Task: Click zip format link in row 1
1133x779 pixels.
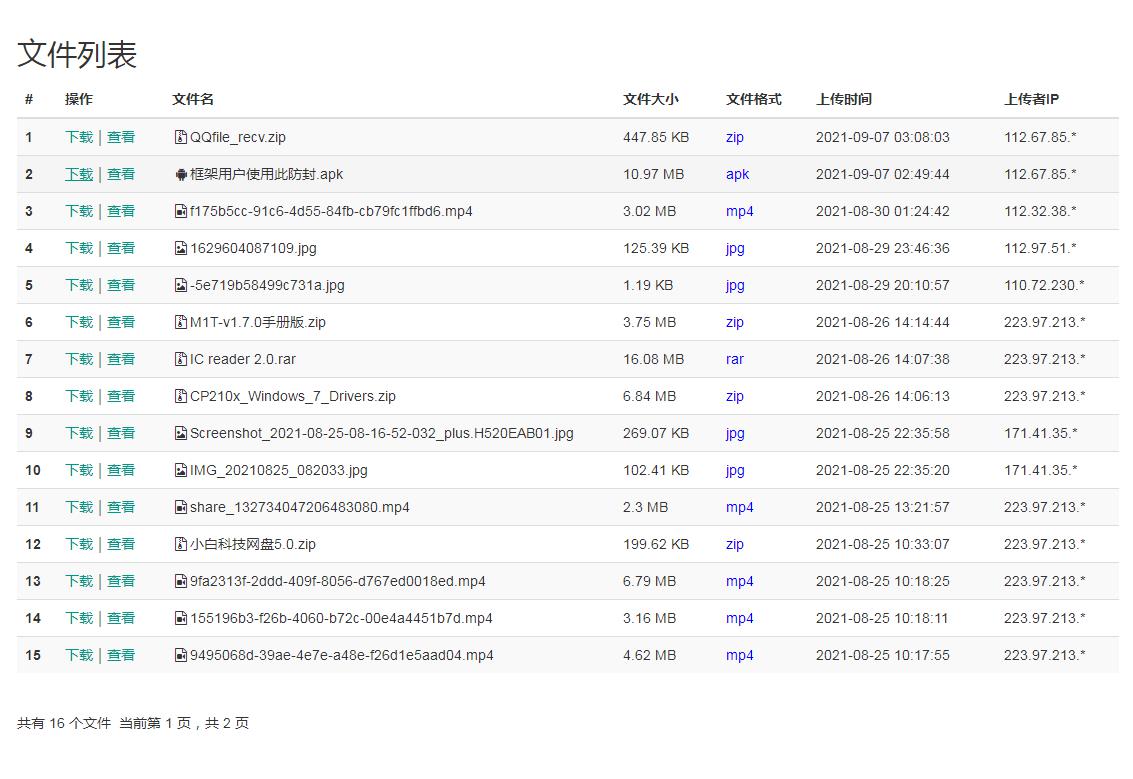Action: [x=735, y=137]
